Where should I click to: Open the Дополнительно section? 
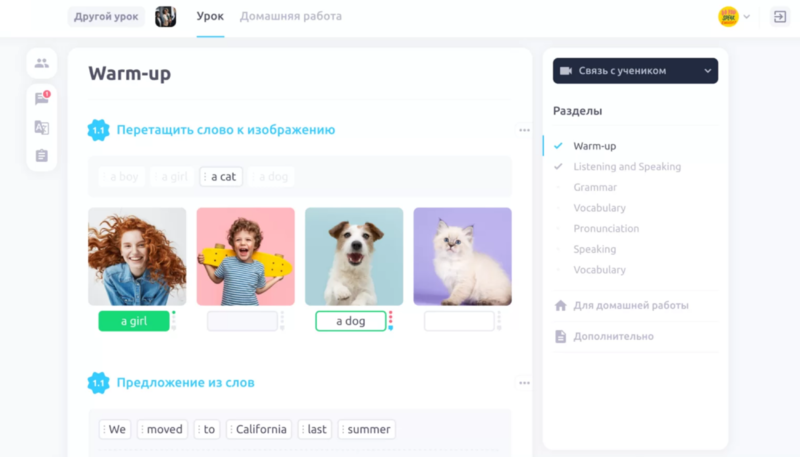click(613, 336)
